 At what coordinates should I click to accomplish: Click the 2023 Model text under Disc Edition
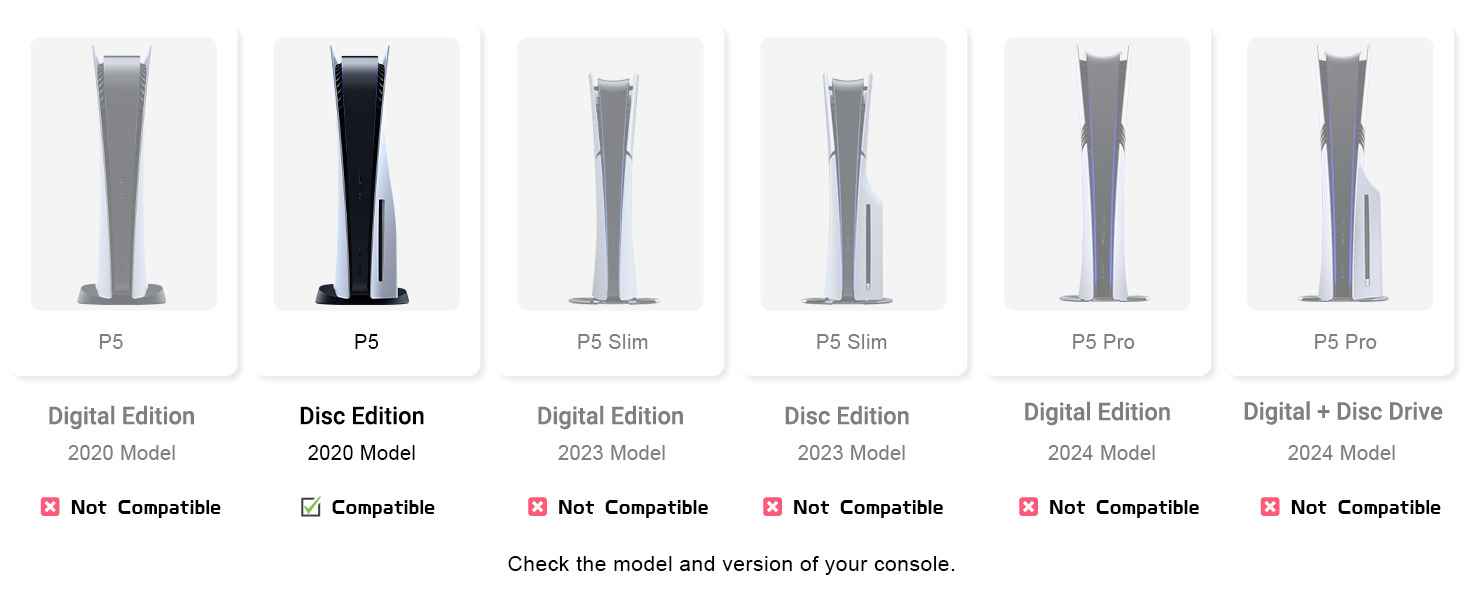coord(852,453)
